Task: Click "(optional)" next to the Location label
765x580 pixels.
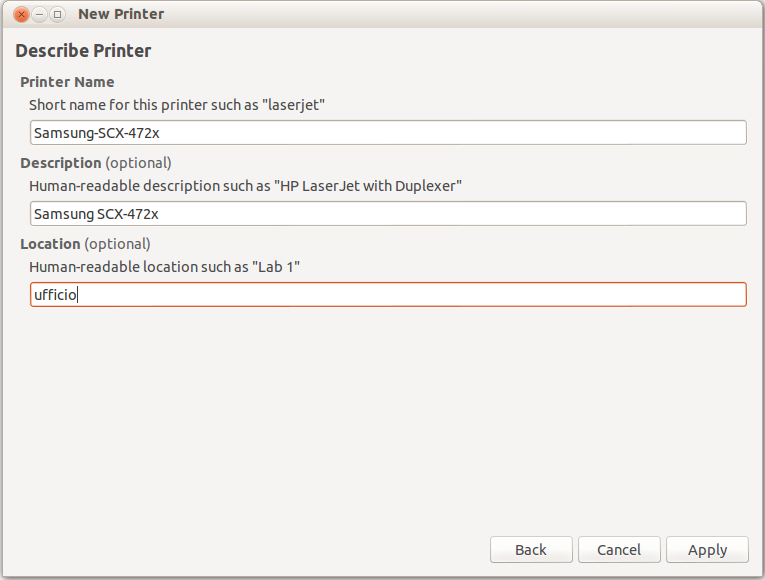Action: (118, 244)
